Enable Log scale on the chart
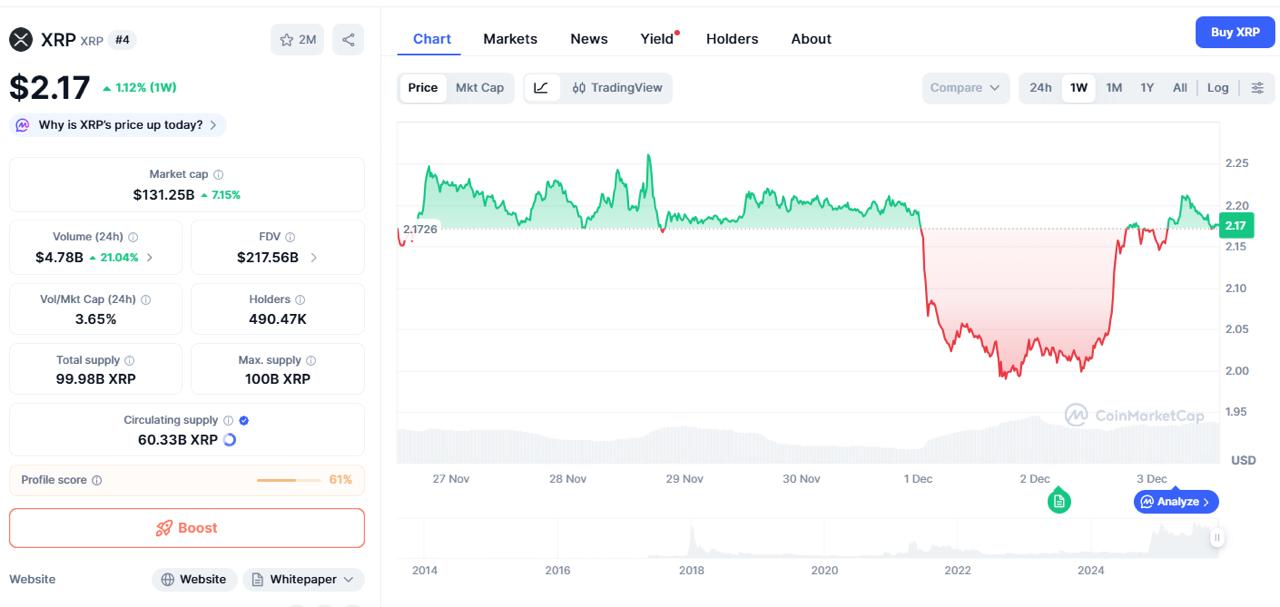1280x607 pixels. click(x=1217, y=87)
